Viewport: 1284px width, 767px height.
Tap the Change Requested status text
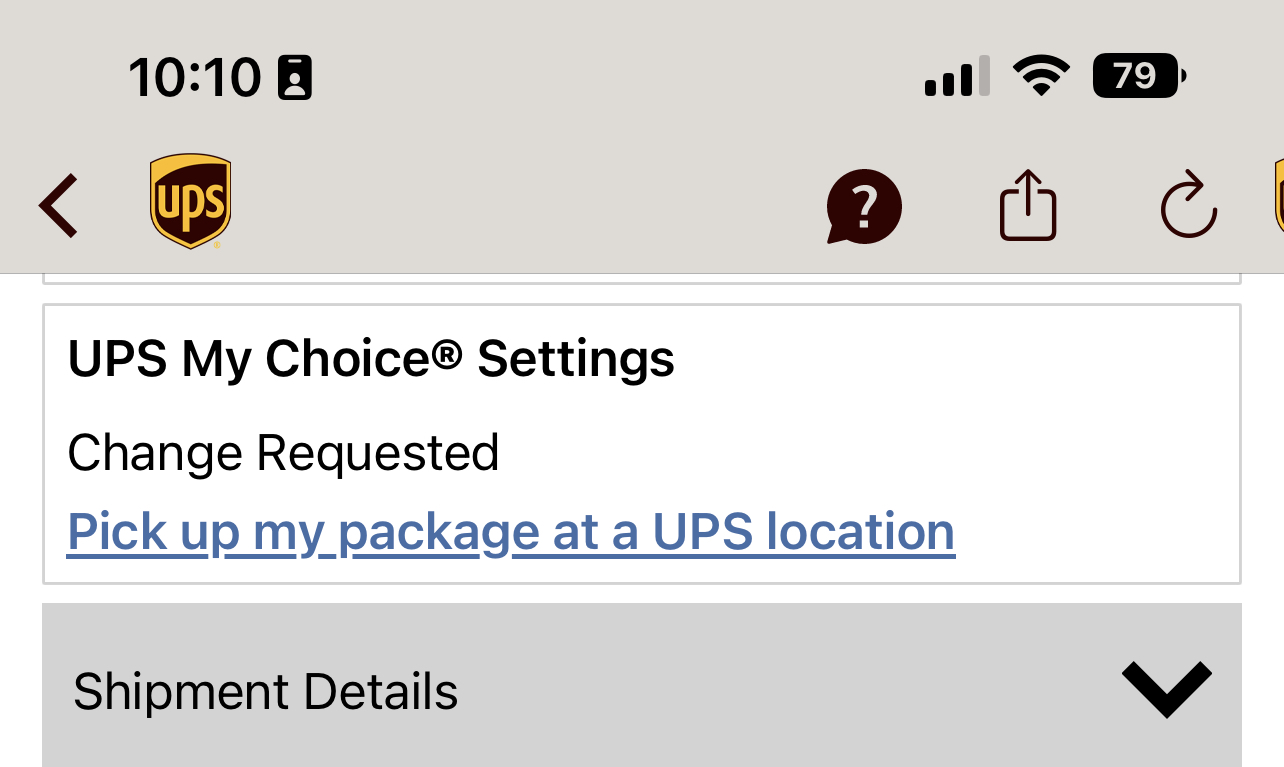click(283, 453)
